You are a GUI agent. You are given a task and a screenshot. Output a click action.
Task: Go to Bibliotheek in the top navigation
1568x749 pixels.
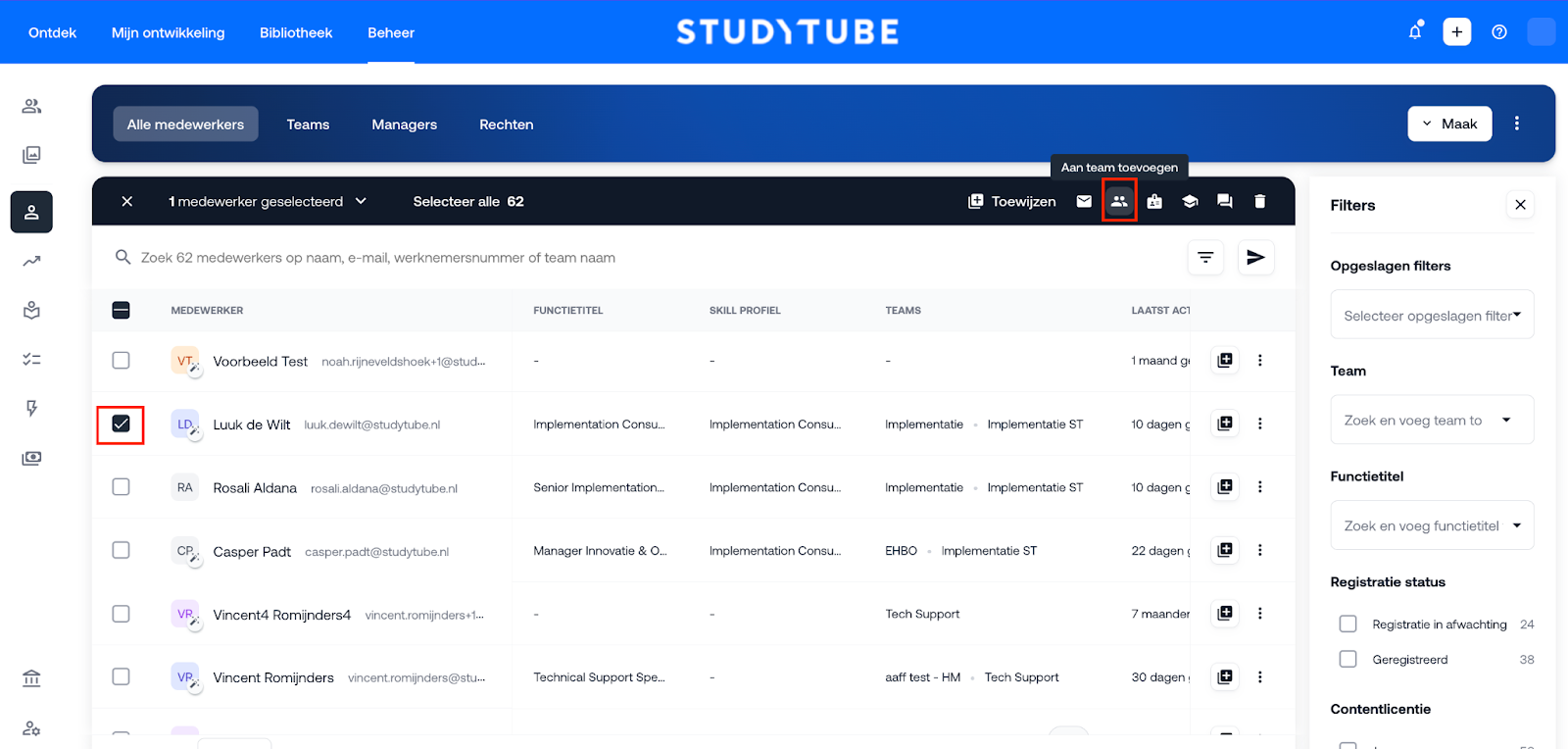296,32
